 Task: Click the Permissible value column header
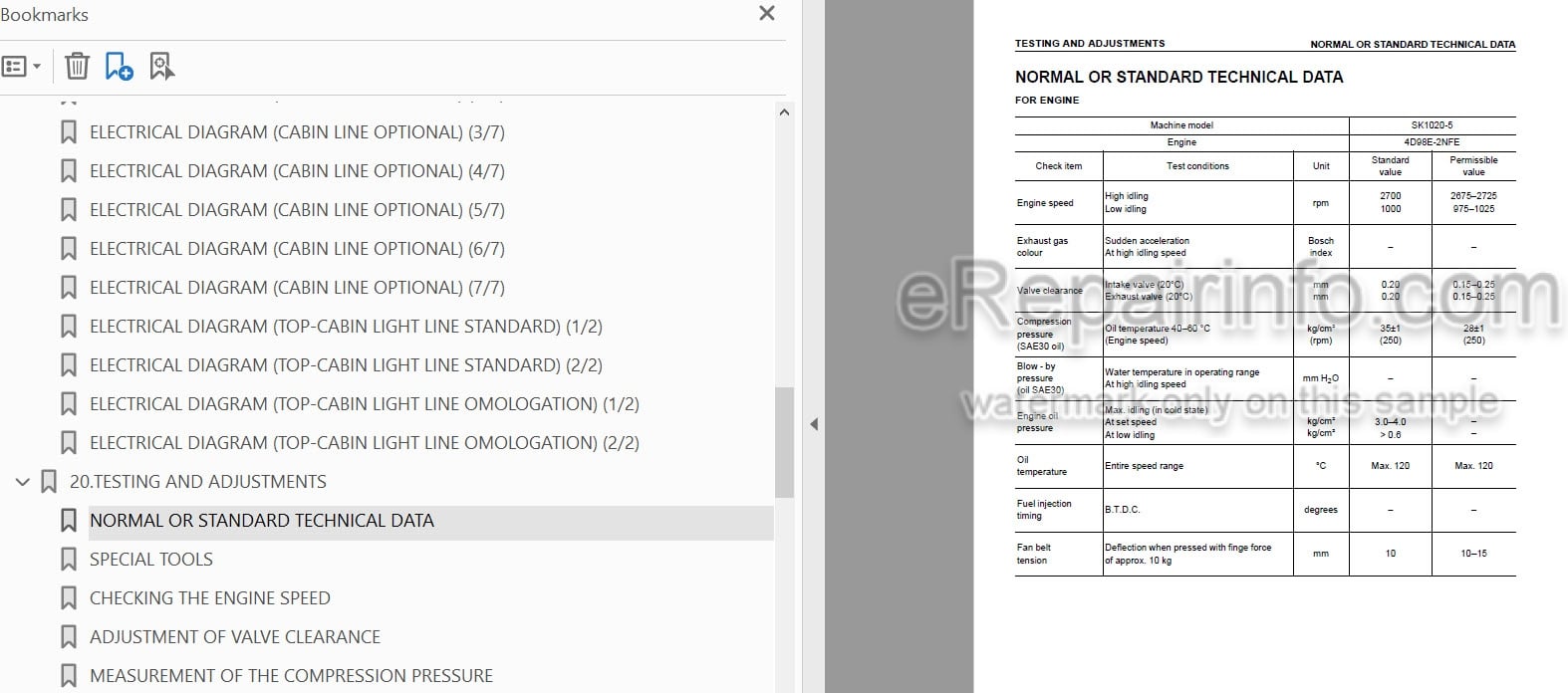pyautogui.click(x=1473, y=166)
